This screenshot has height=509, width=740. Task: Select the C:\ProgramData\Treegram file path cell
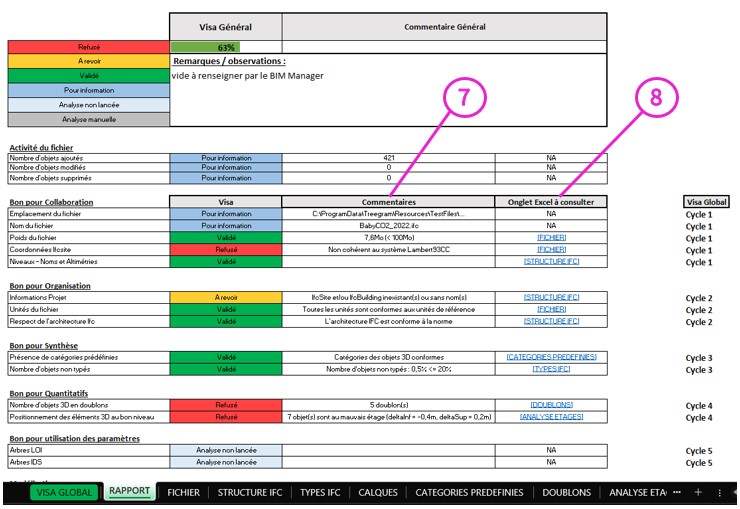click(389, 214)
